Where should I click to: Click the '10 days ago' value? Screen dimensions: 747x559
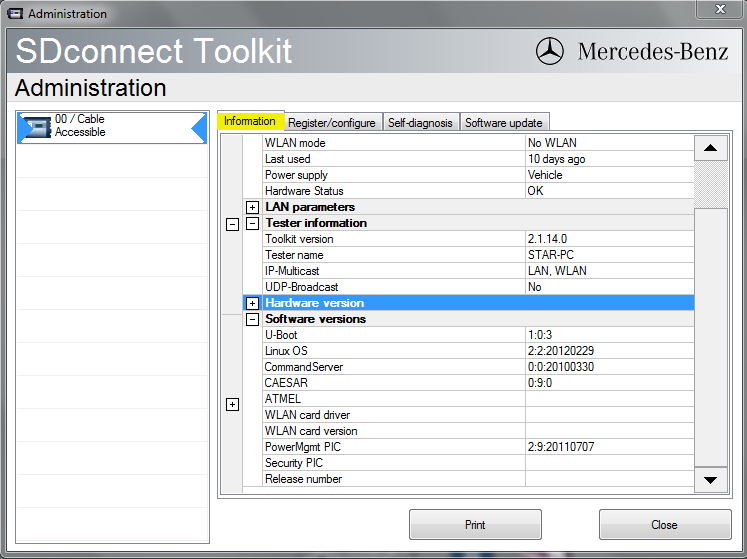tap(556, 159)
